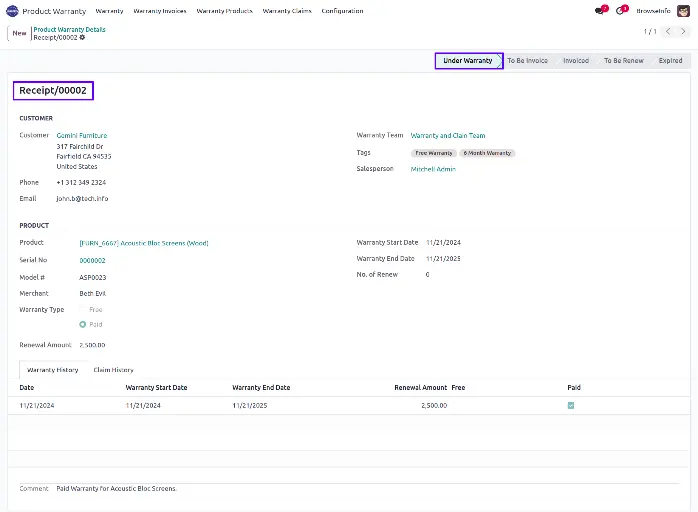698x512 pixels.
Task: Click the New button
Action: pyautogui.click(x=19, y=33)
